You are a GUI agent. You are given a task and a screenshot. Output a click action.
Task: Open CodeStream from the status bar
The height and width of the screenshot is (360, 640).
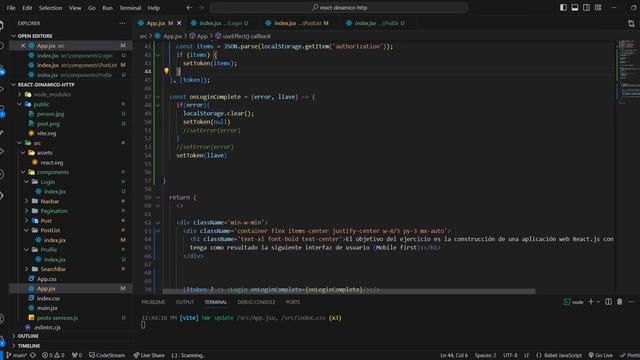pyautogui.click(x=107, y=355)
